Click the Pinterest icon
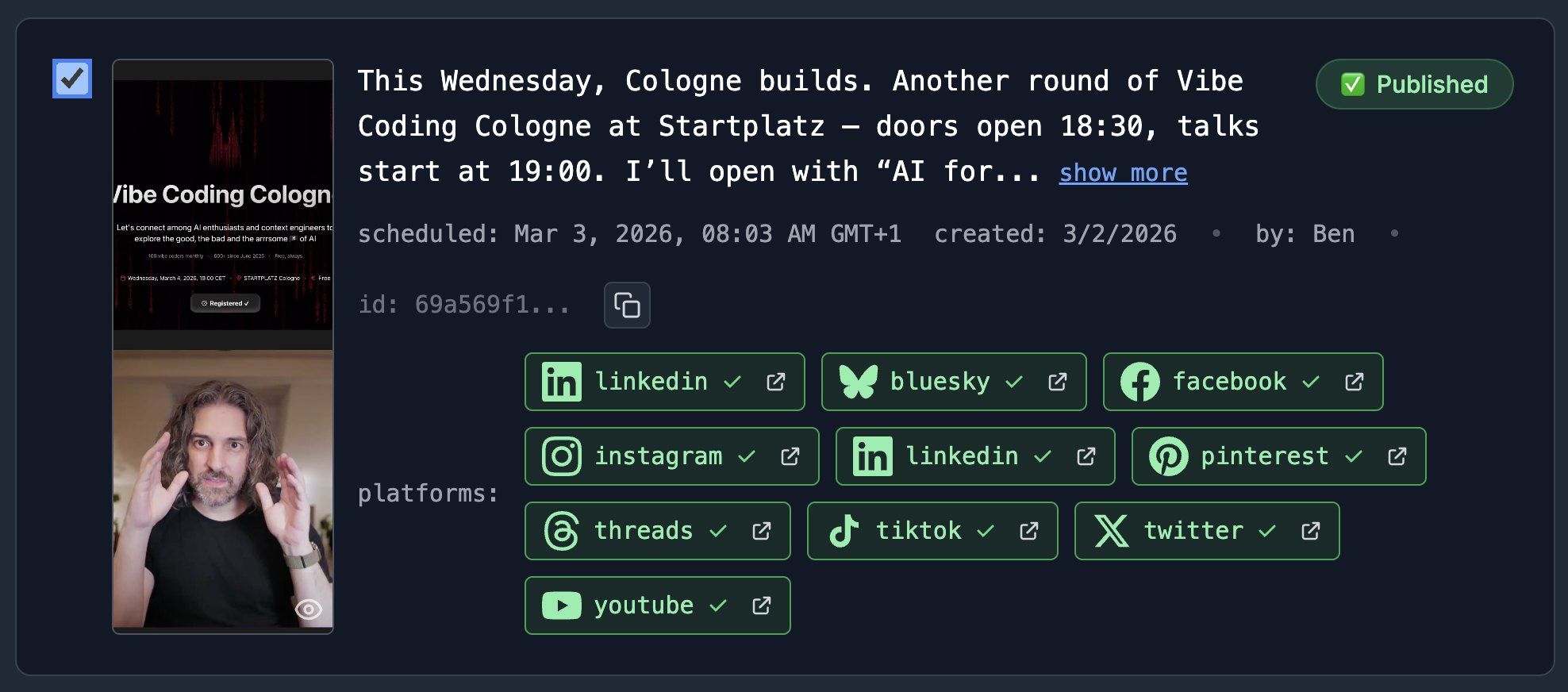Viewport: 1568px width, 692px height. 1167,456
